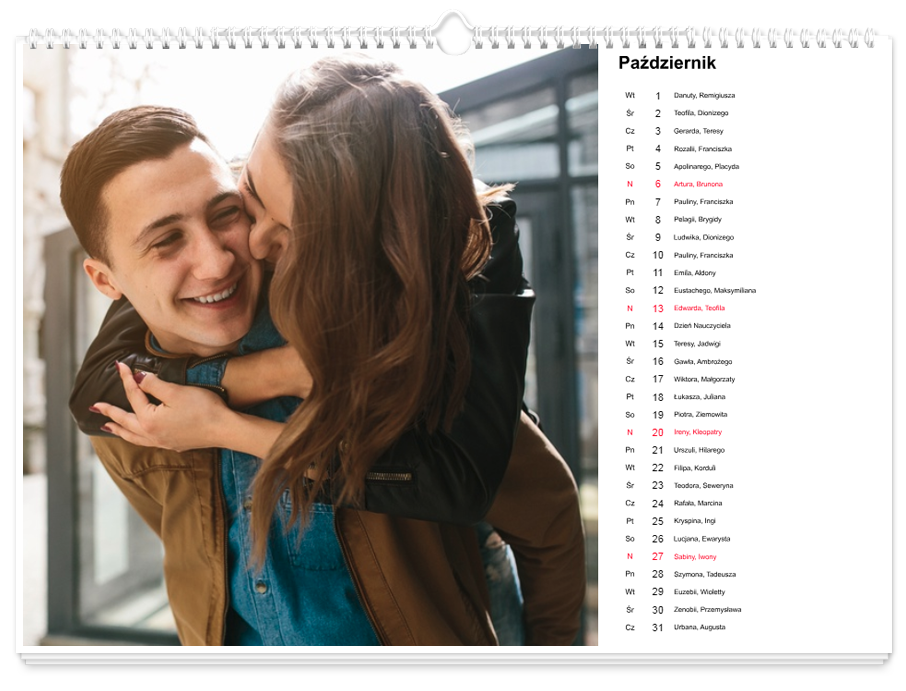Choose Saturday 5 Apolinarego, Placyda

[706, 167]
